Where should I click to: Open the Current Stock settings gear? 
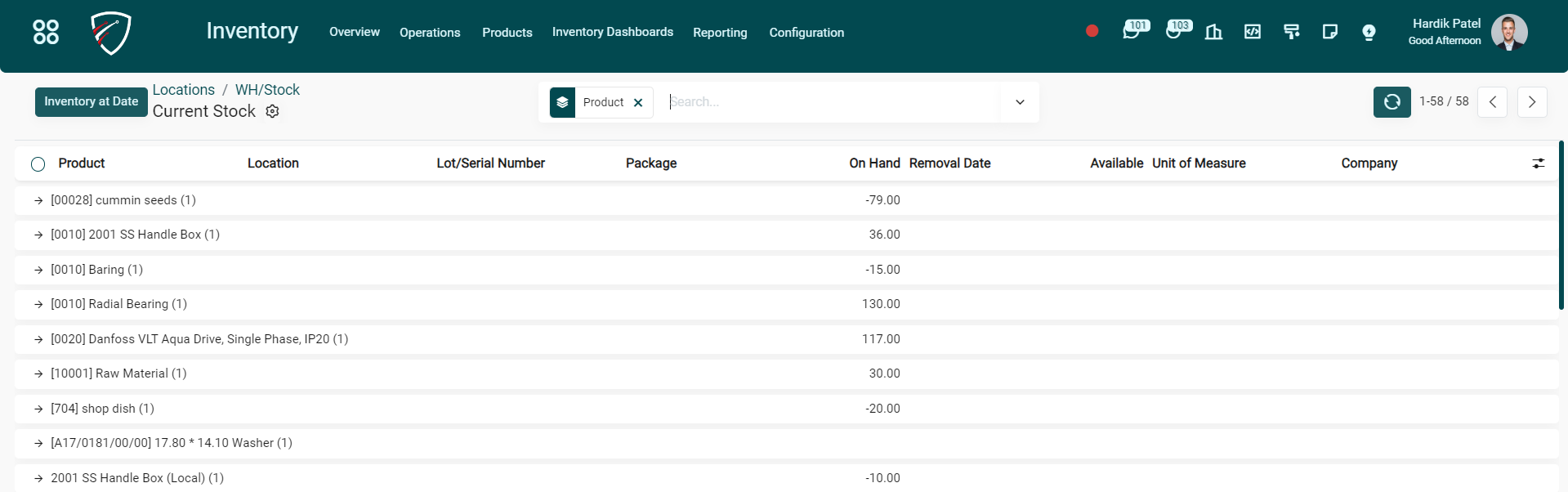tap(272, 111)
